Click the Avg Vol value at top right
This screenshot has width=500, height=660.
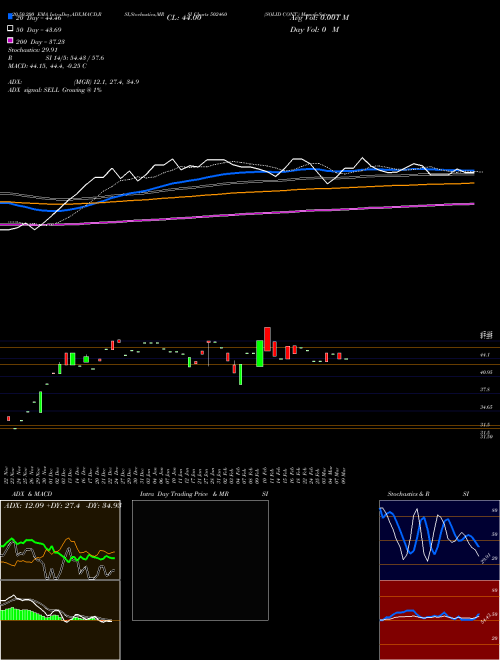[319, 18]
